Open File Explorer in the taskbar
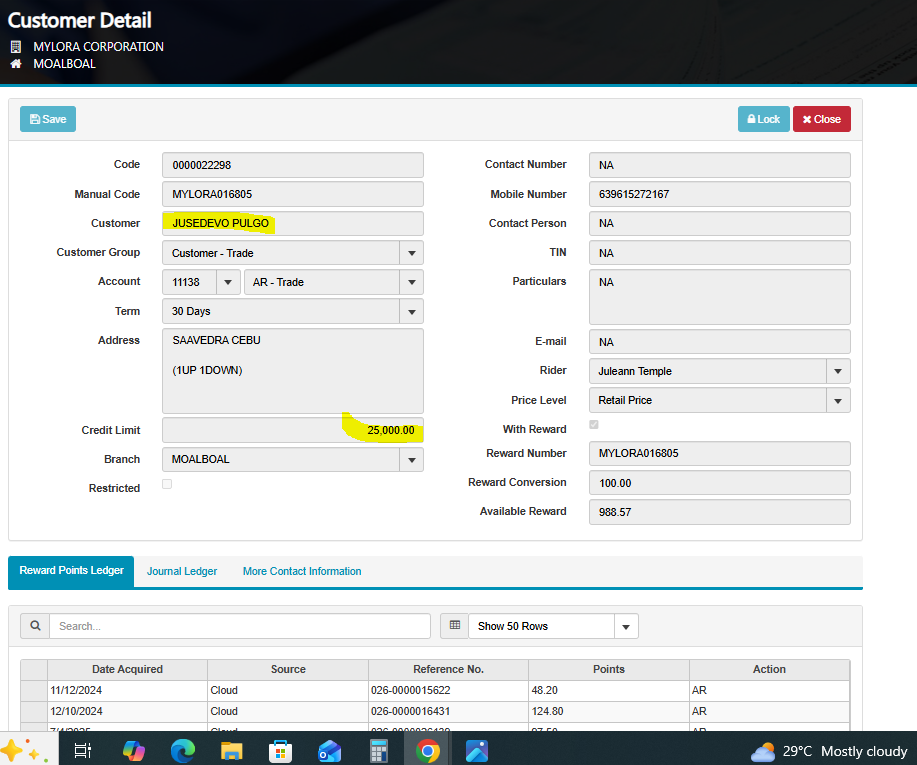 click(x=232, y=750)
